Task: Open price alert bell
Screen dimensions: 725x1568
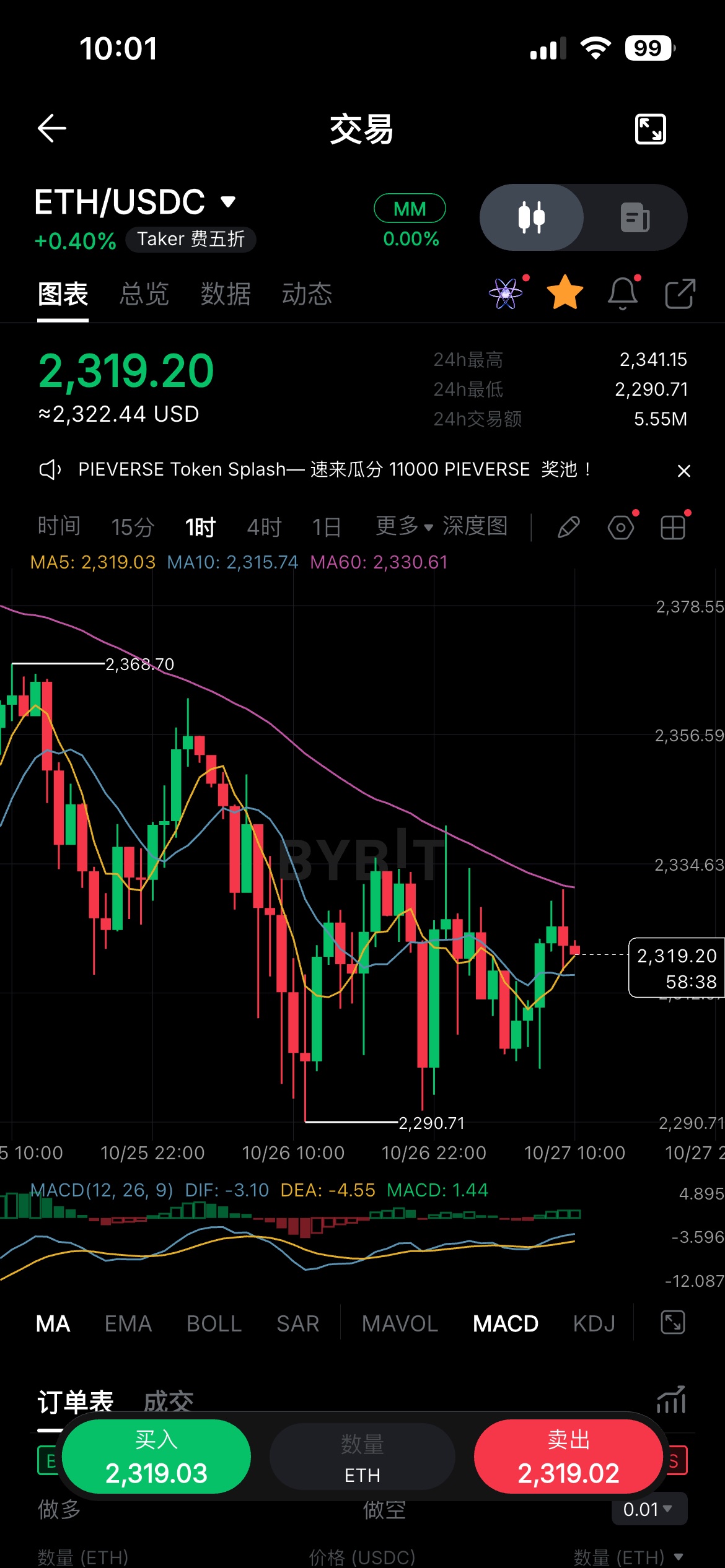Action: pos(623,293)
